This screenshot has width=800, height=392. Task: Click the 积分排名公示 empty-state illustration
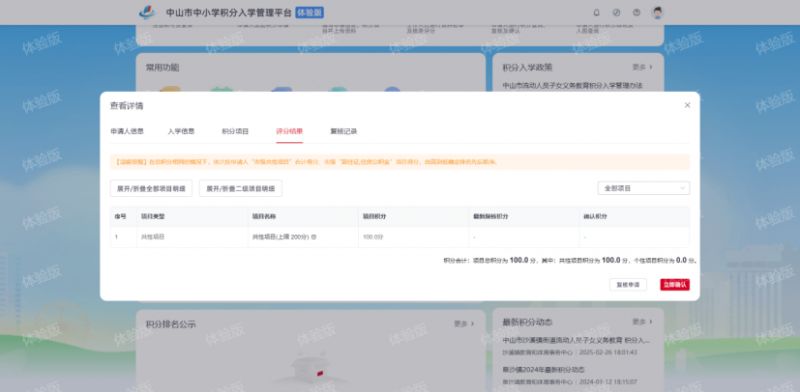click(x=310, y=369)
